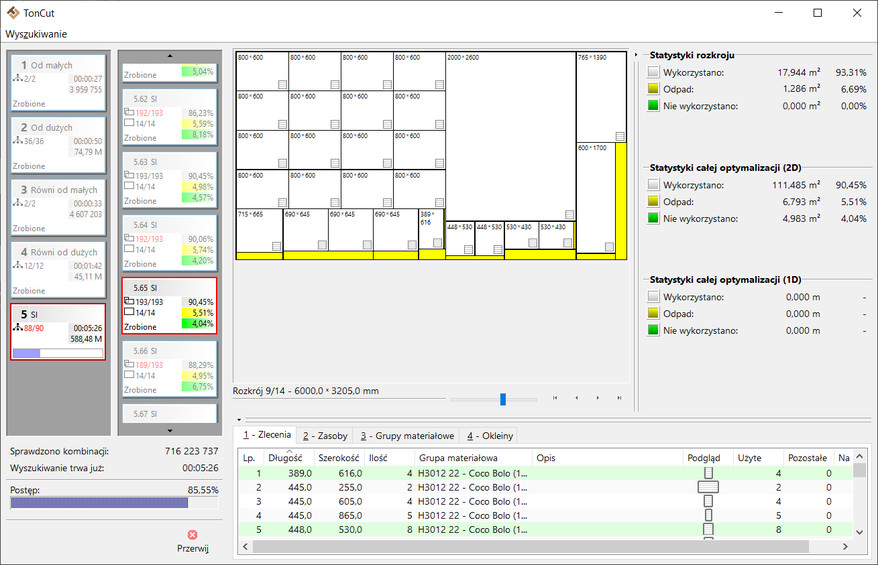Collapse the statistics panel with the small arrow
This screenshot has height=565, width=878.
pyautogui.click(x=636, y=55)
